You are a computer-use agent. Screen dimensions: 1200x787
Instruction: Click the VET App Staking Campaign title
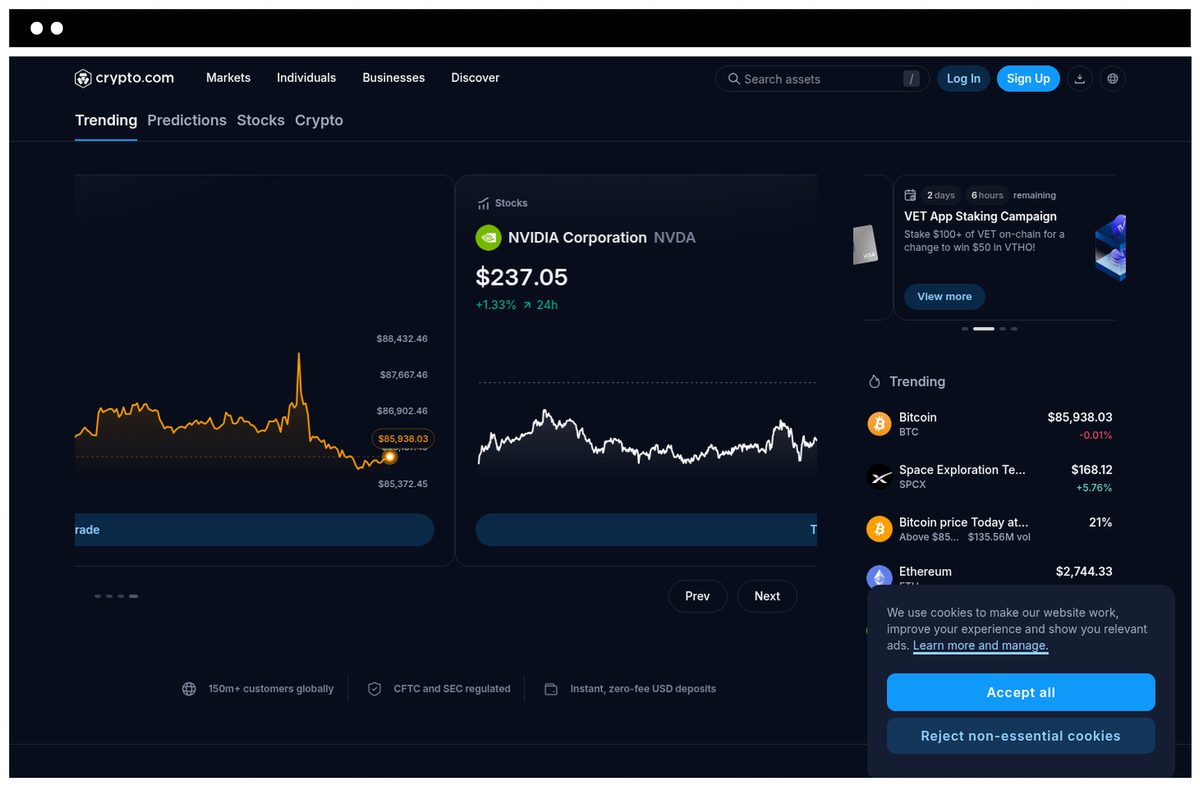point(980,216)
